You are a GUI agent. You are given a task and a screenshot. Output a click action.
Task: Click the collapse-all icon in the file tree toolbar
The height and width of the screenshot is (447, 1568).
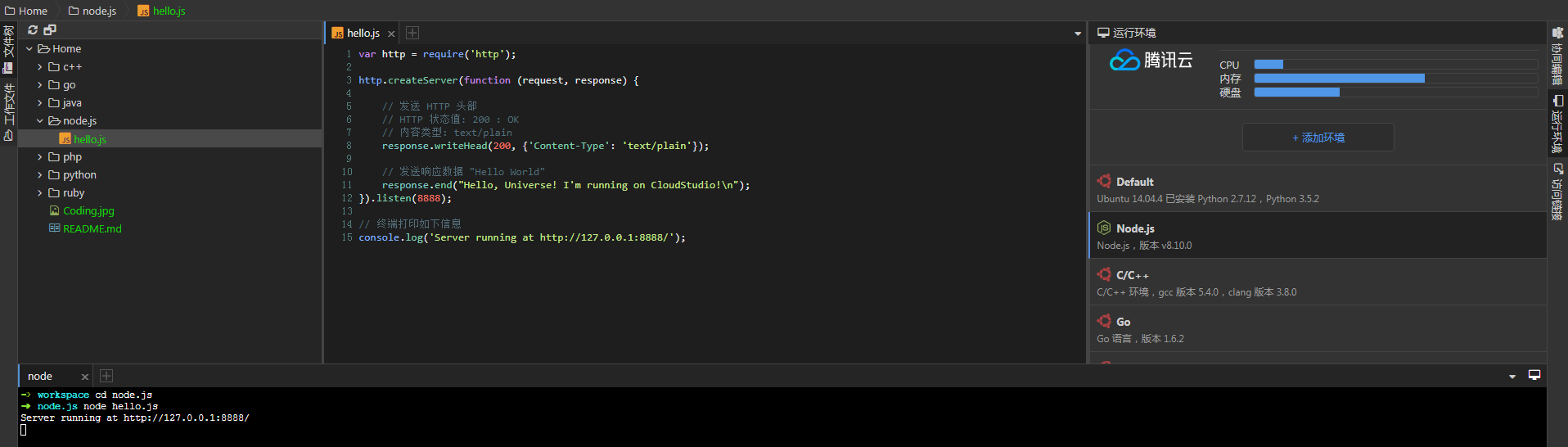(50, 30)
